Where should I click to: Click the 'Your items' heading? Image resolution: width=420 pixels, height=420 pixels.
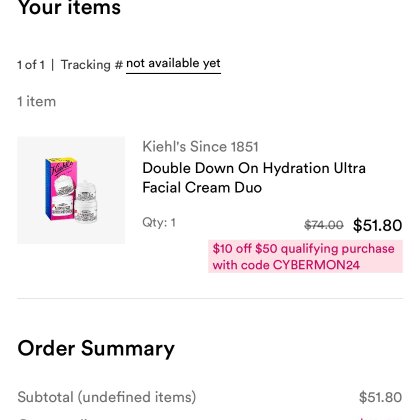69,8
